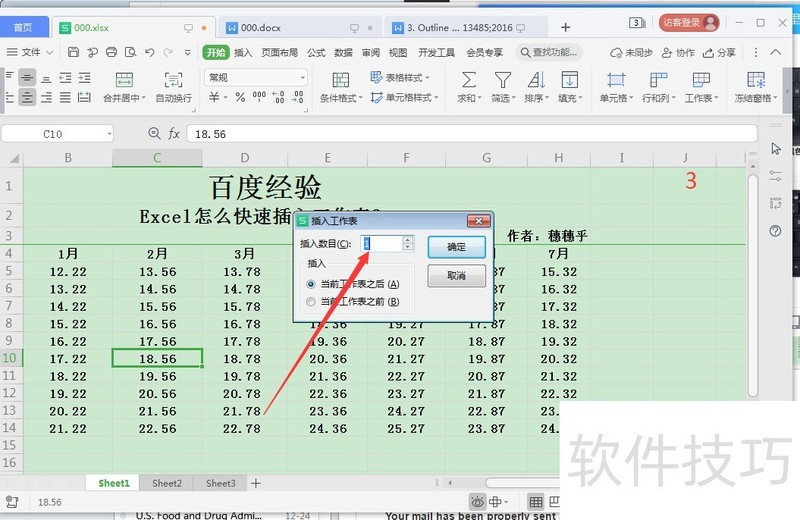
Task: Click the vertical scrollbar of the sheet
Action: (x=753, y=286)
